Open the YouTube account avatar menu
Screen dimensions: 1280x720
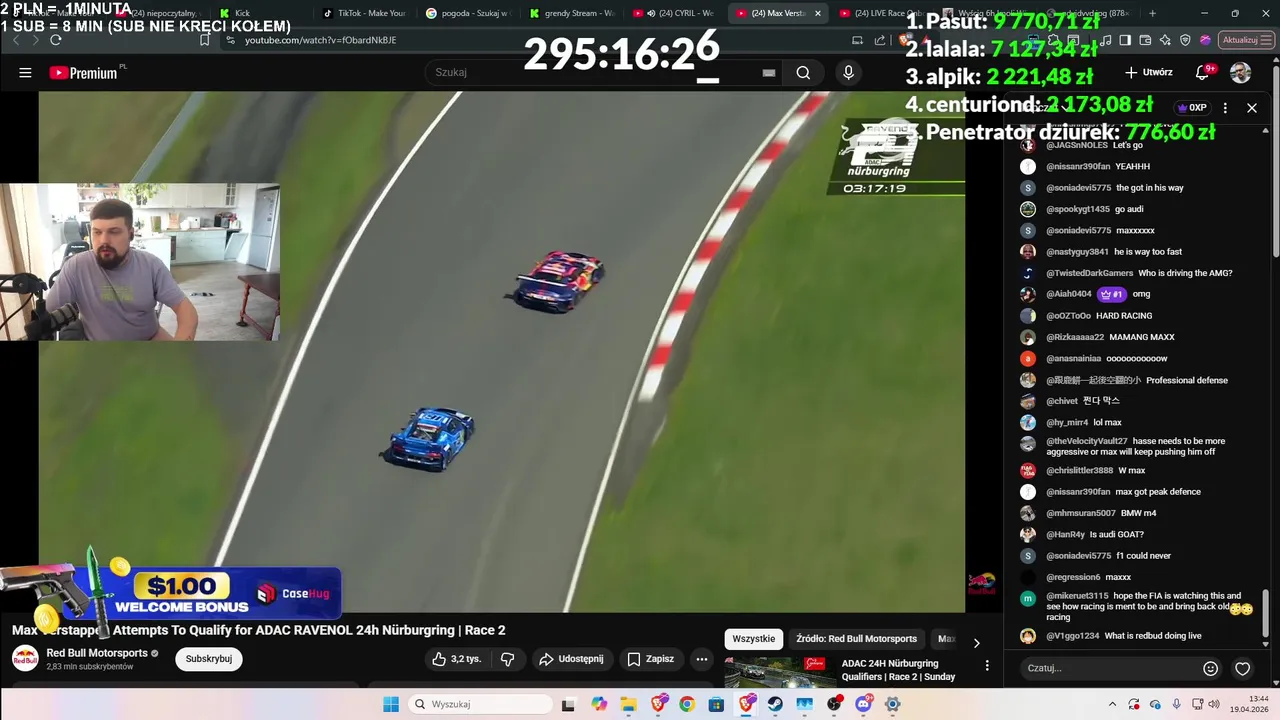click(x=1240, y=73)
